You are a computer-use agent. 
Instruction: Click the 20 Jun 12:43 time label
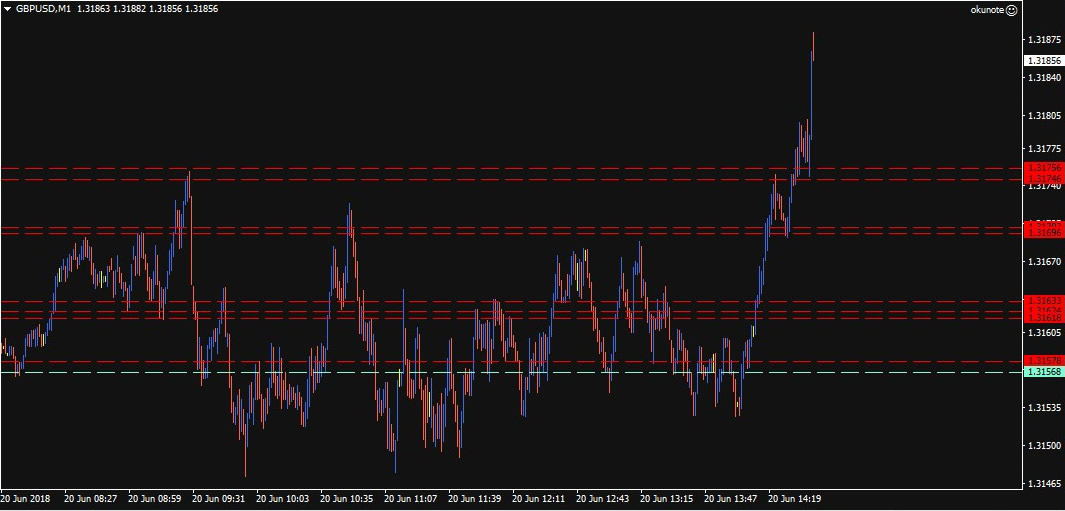pos(603,498)
